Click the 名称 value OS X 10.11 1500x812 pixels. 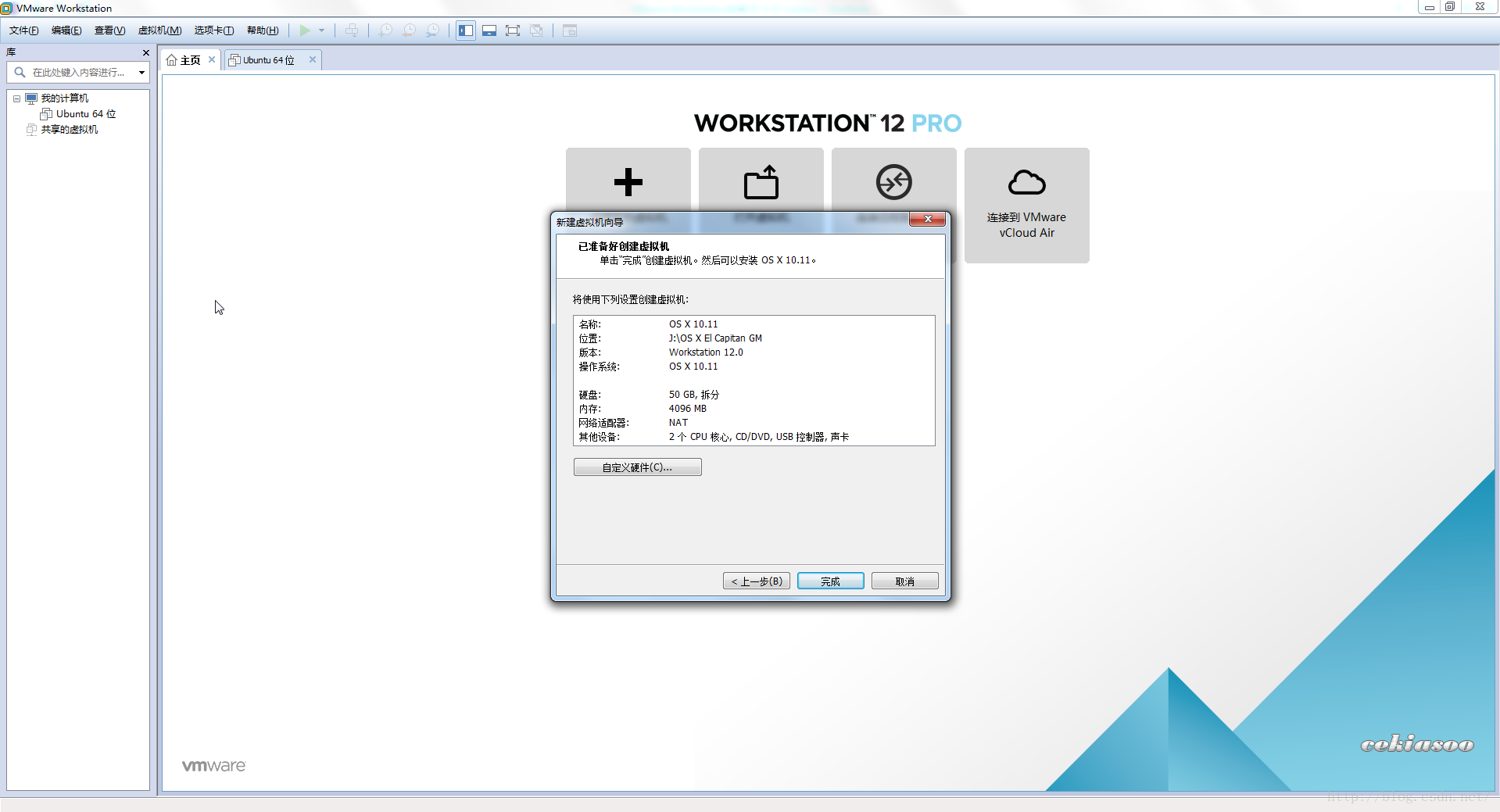(693, 324)
